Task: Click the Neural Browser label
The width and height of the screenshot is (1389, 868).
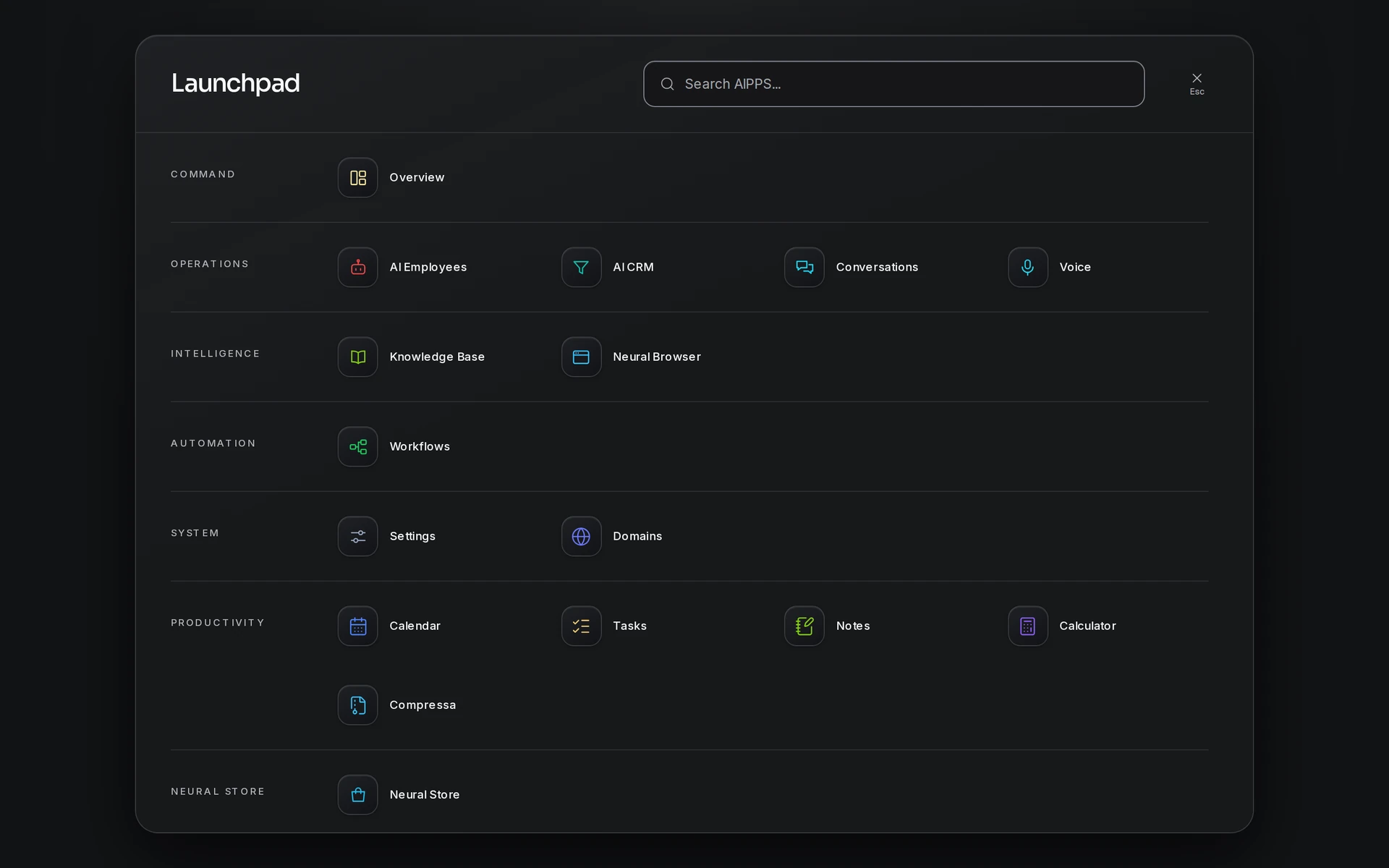Action: (x=656, y=357)
